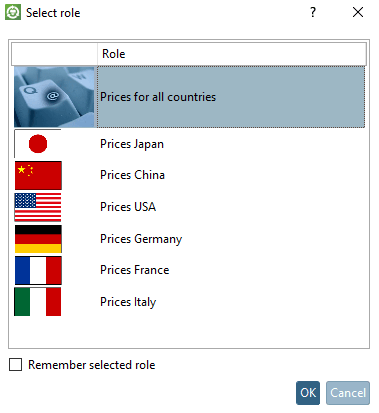Open the help question mark button
This screenshot has width=379, height=413.
point(313,12)
